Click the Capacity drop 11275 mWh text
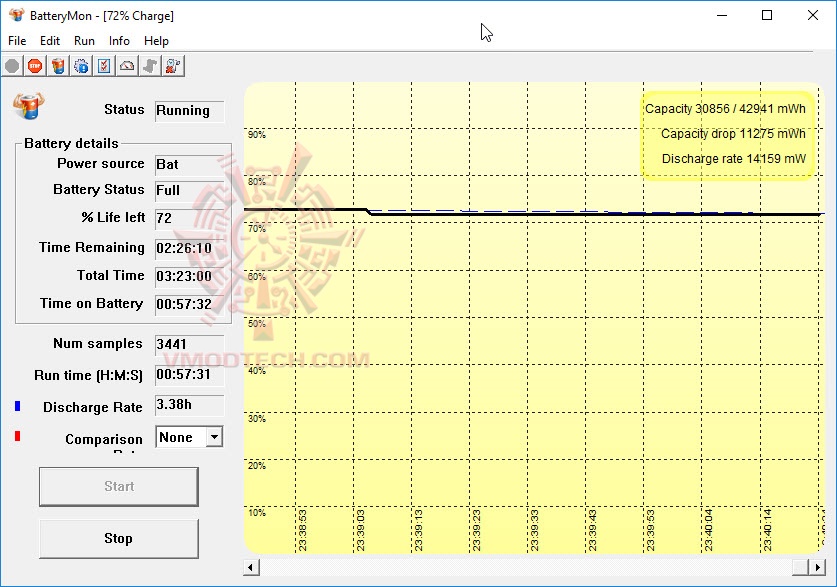Image resolution: width=837 pixels, height=587 pixels. 733,134
